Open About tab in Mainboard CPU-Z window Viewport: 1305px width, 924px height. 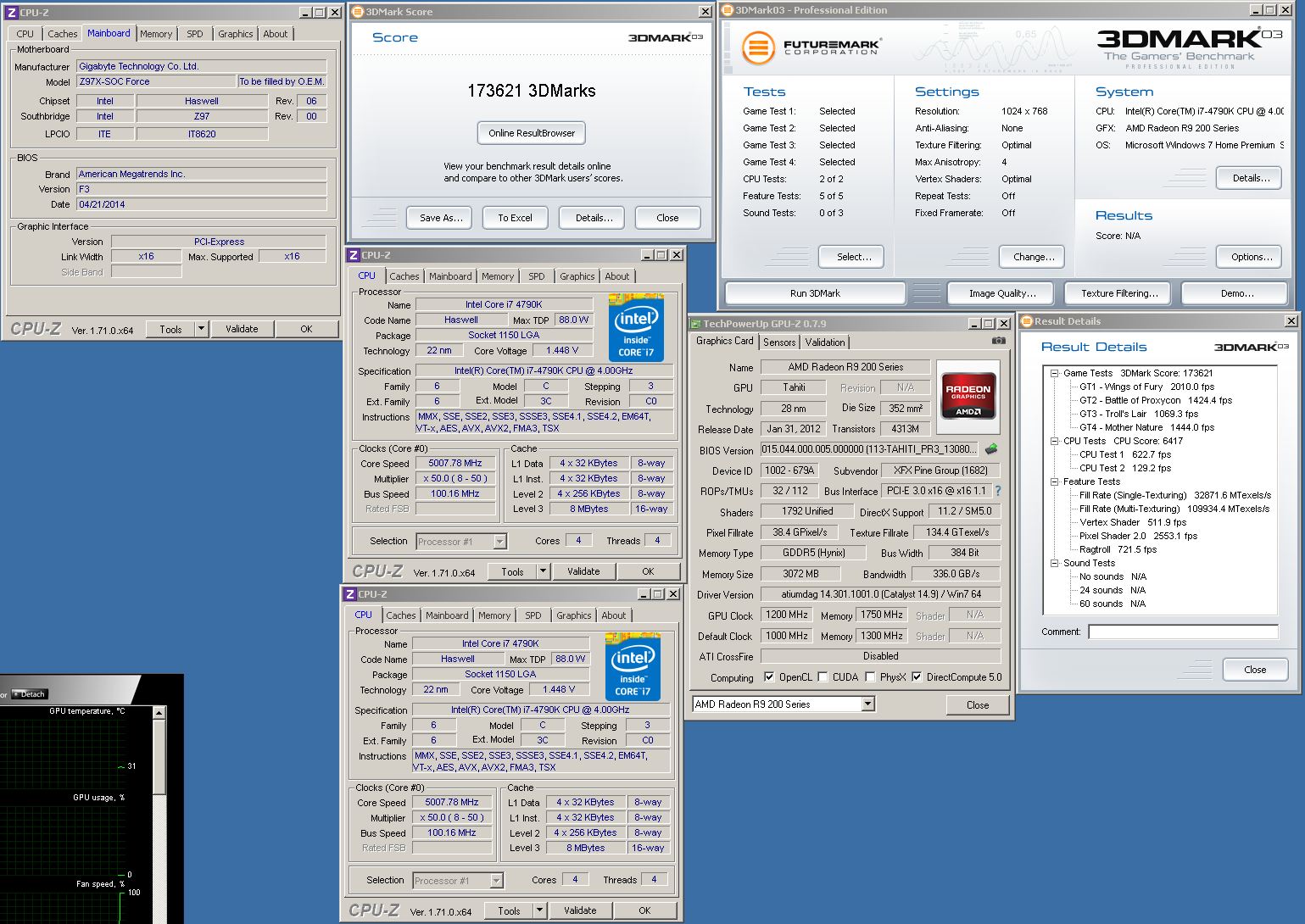276,34
